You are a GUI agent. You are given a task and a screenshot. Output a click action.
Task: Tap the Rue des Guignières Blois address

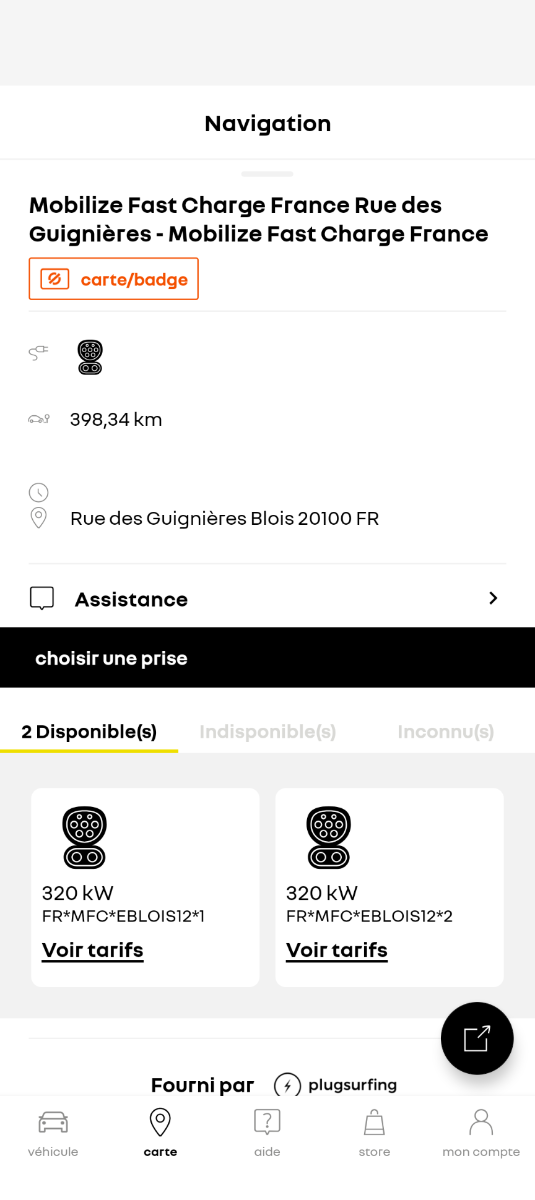click(224, 519)
